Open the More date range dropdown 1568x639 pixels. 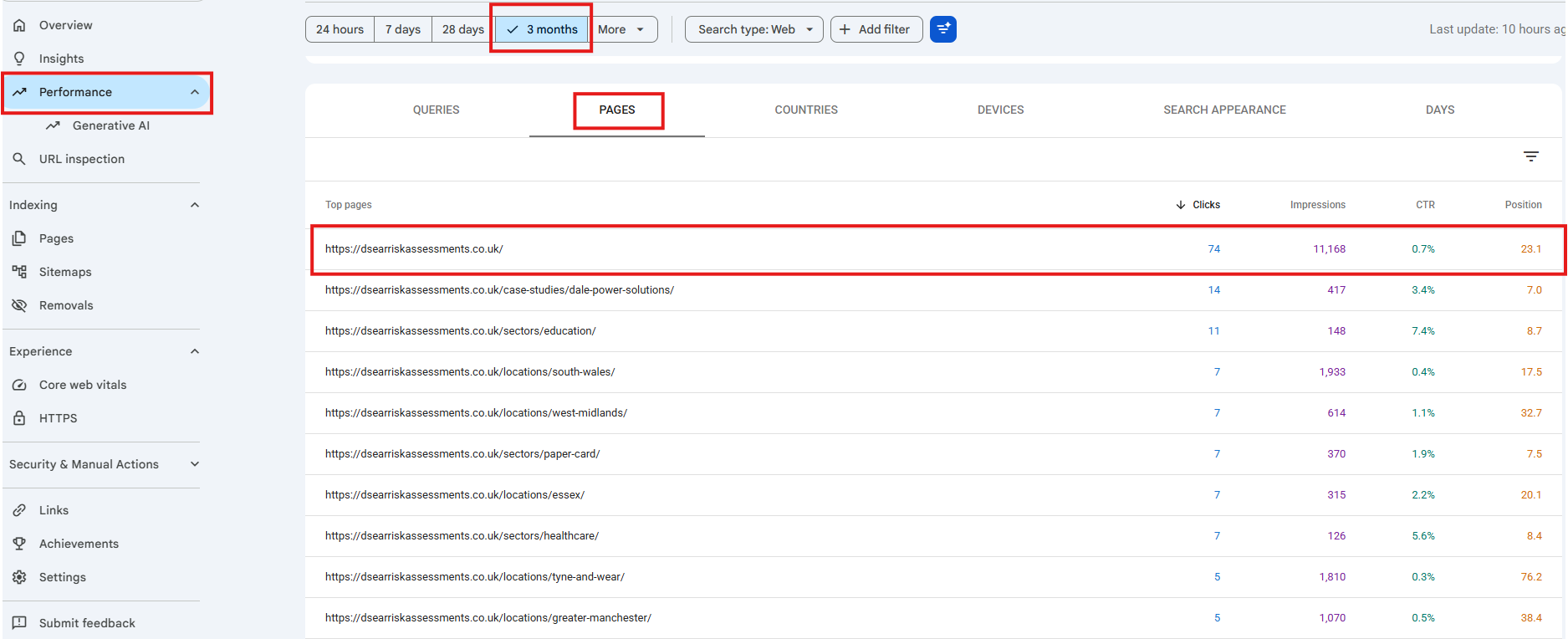[x=622, y=29]
